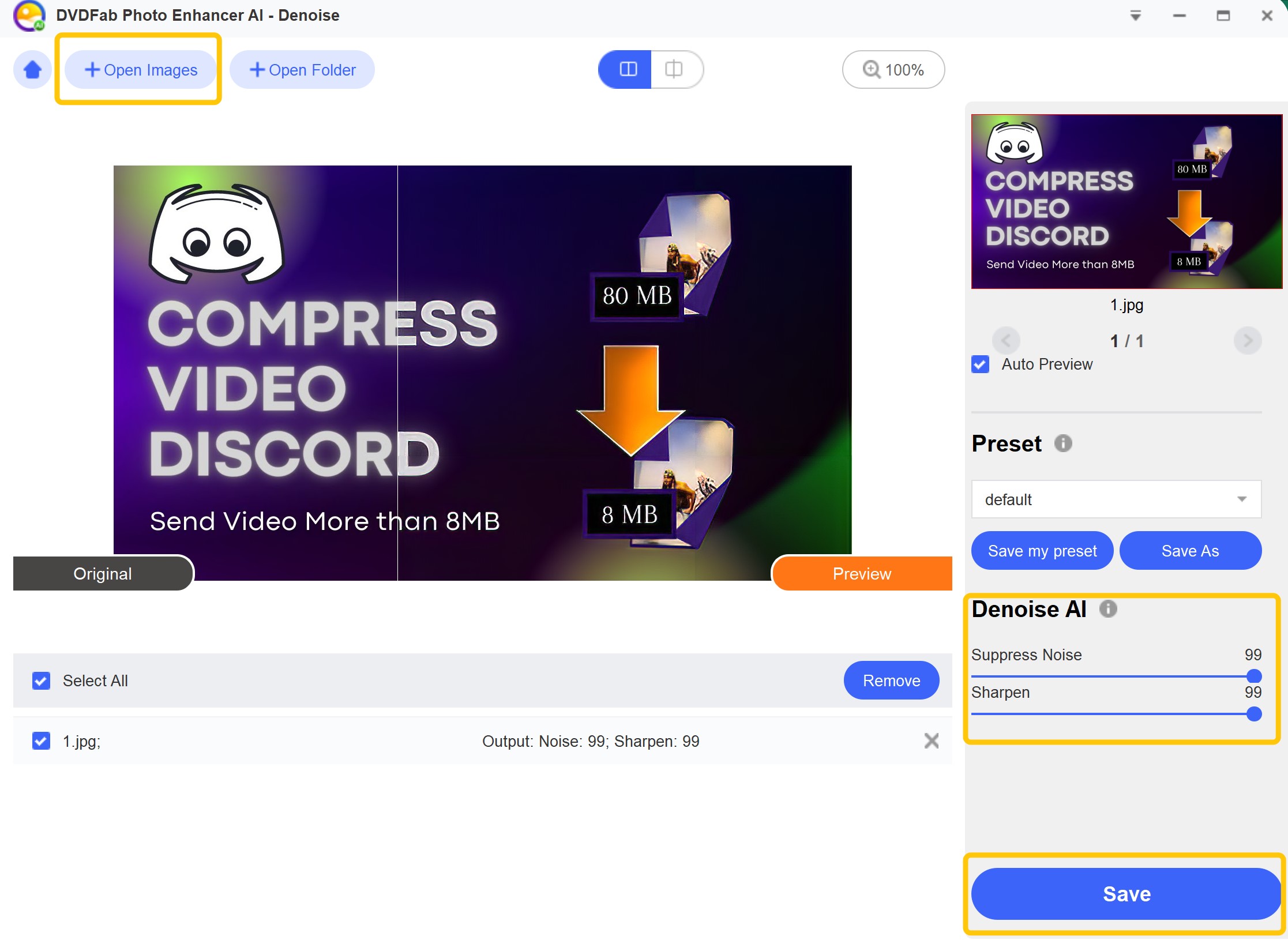Select the single-view display icon
Screen dimensions: 1288x940
(673, 69)
